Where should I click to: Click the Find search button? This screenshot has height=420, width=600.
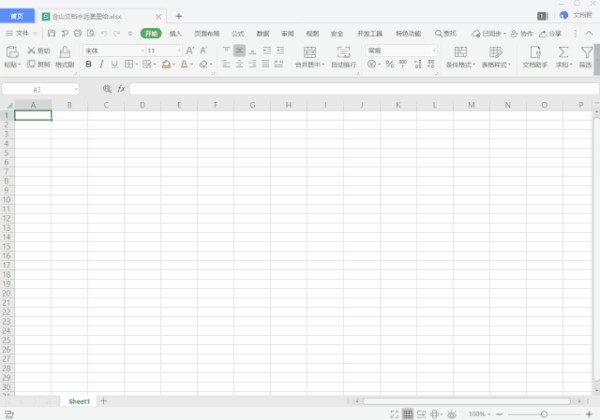click(445, 34)
